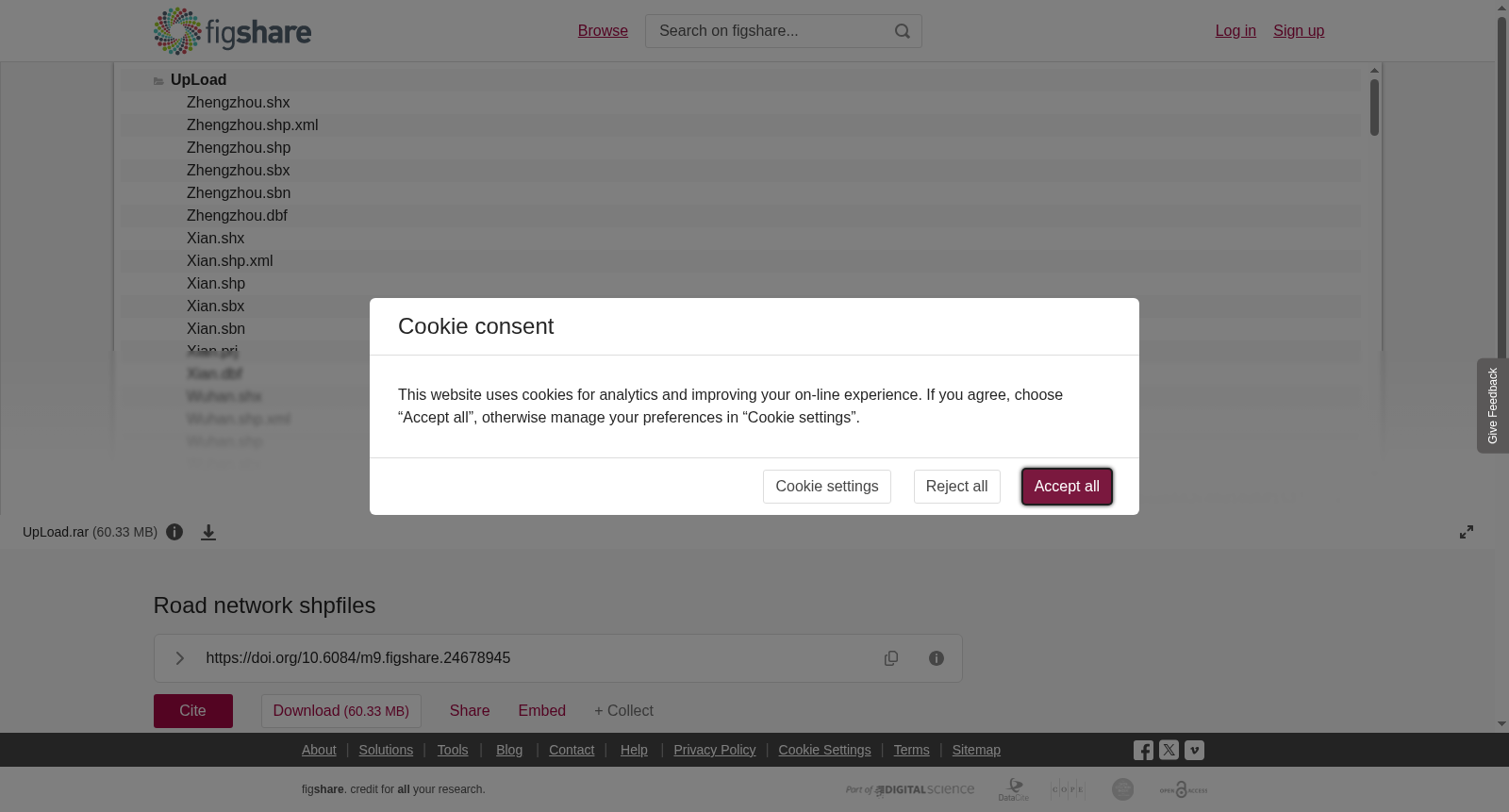Click the Share link
This screenshot has height=812, width=1509.
[x=470, y=711]
